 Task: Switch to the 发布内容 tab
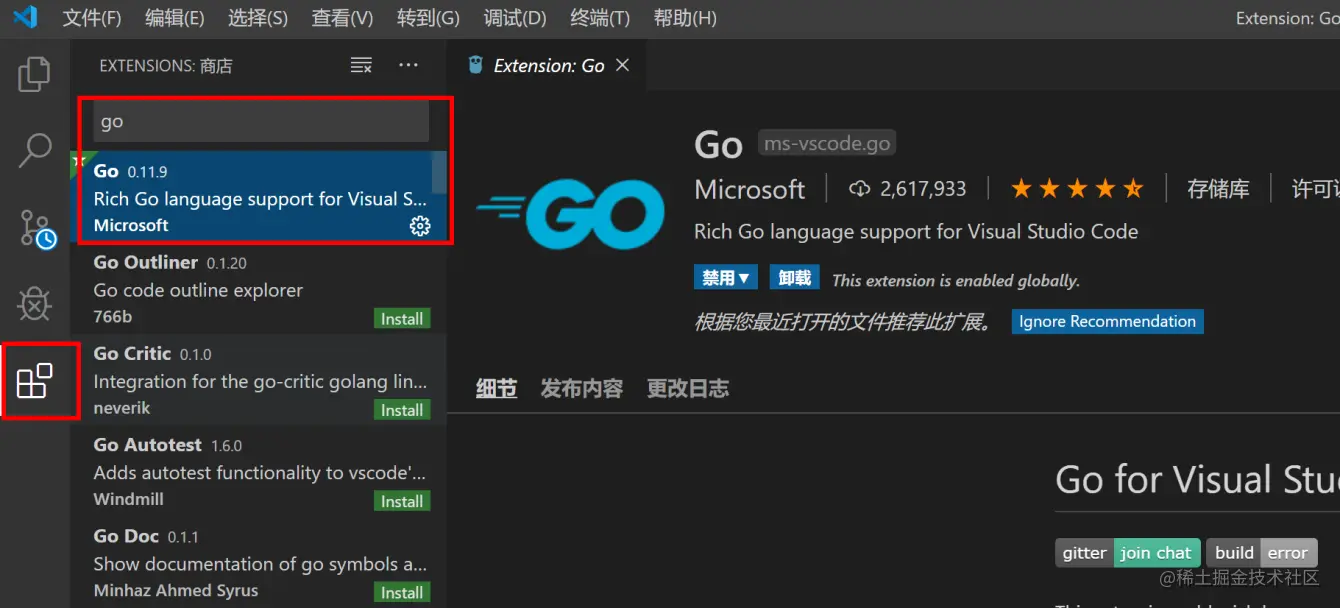click(581, 388)
